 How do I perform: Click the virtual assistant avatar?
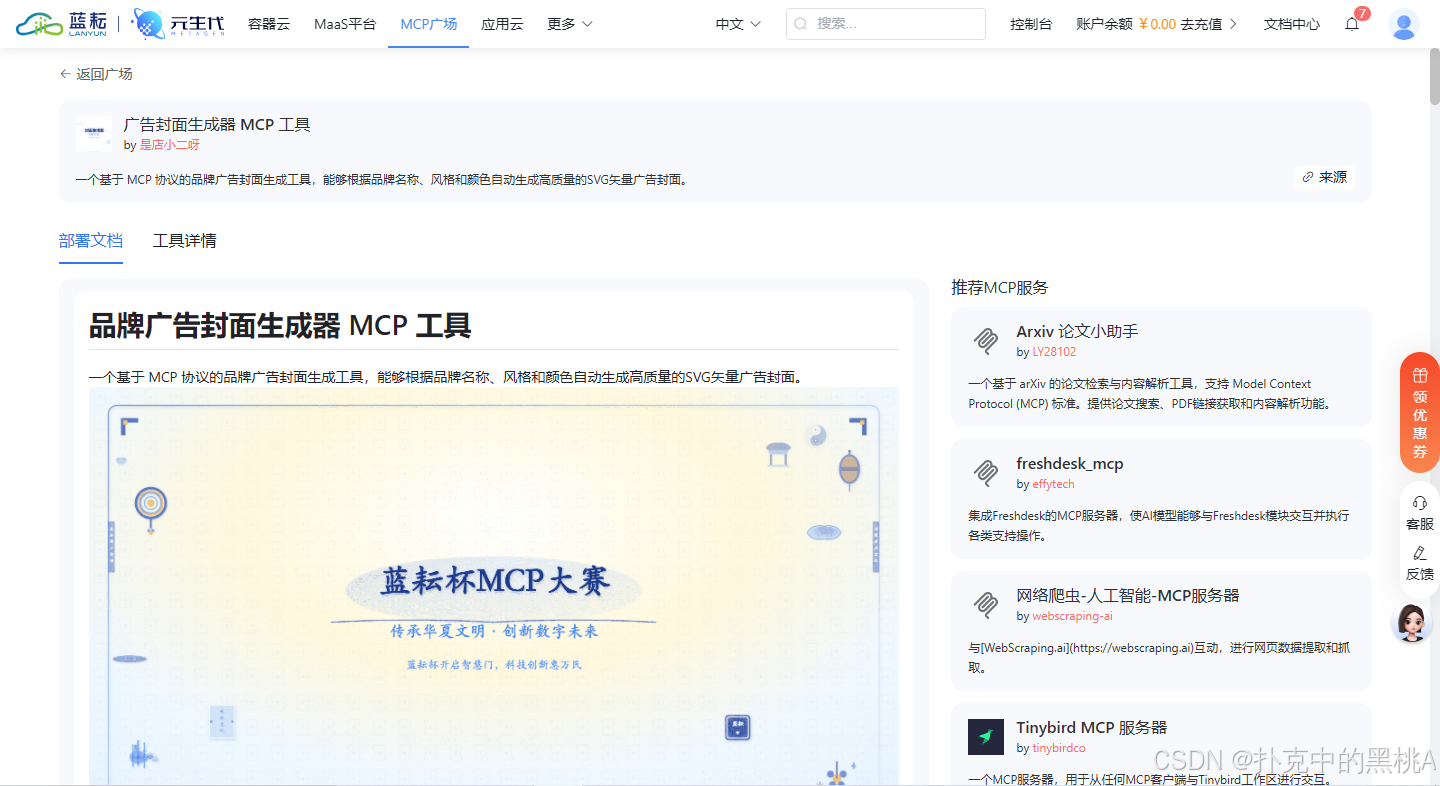1412,623
